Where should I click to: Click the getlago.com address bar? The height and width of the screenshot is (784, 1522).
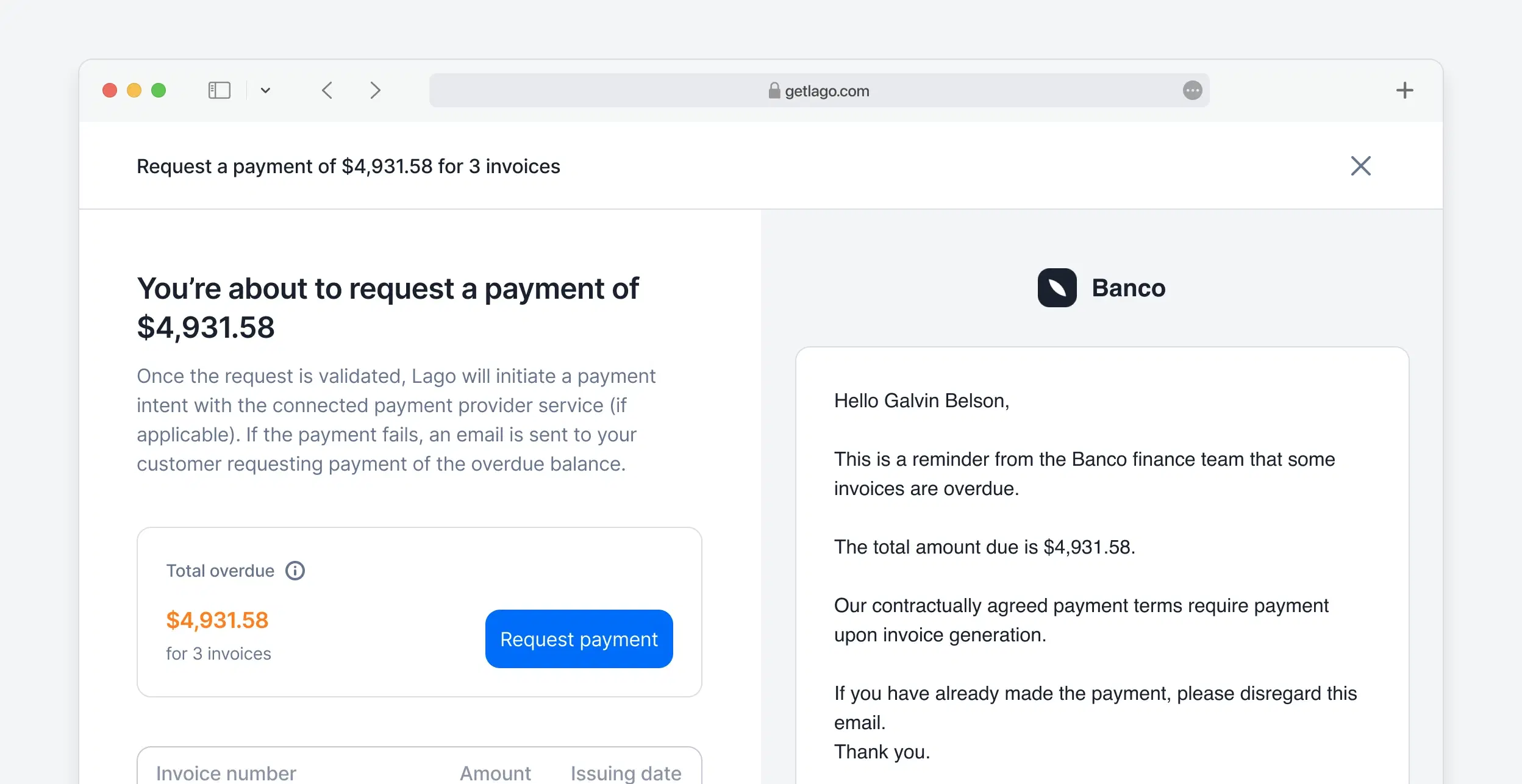[819, 90]
